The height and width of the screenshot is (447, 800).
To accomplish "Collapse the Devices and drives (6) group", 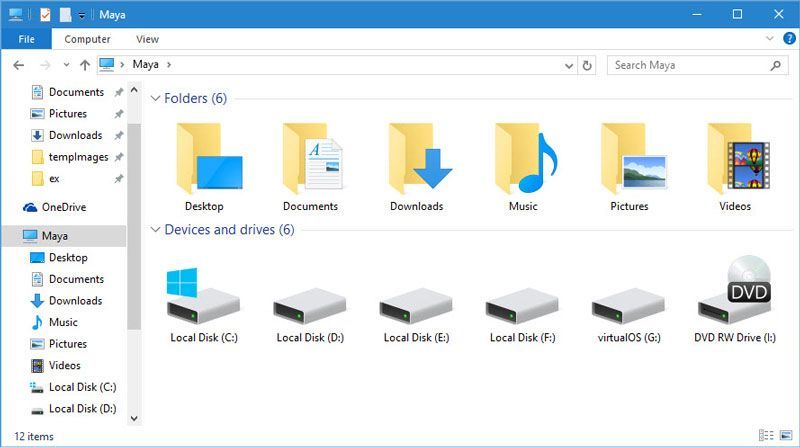I will 156,230.
